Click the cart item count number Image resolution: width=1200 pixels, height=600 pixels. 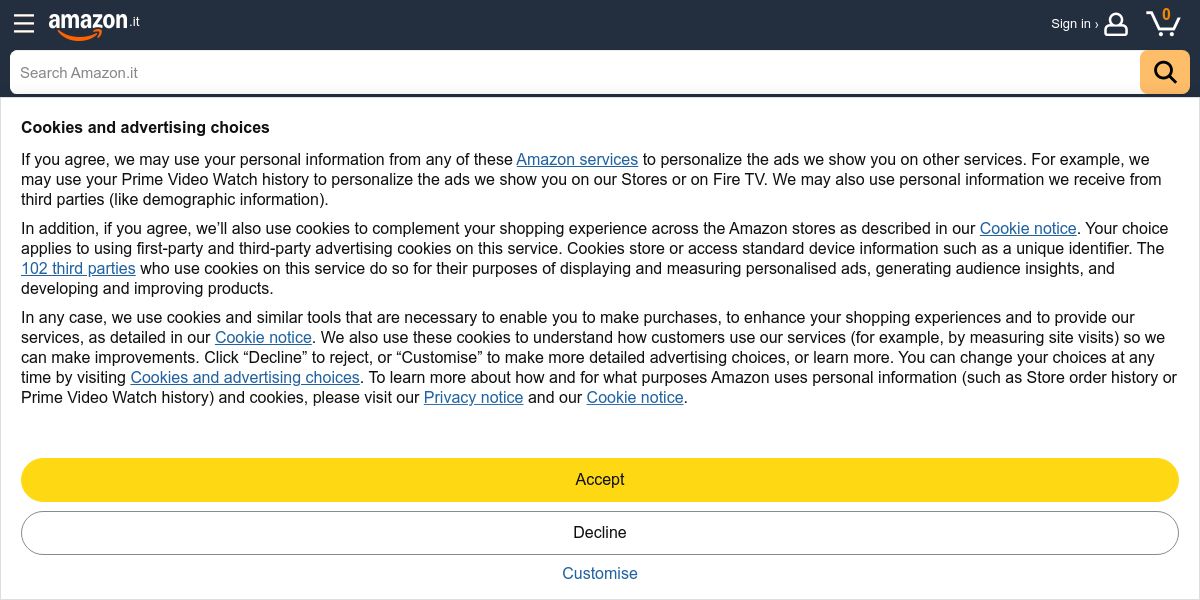coord(1166,14)
